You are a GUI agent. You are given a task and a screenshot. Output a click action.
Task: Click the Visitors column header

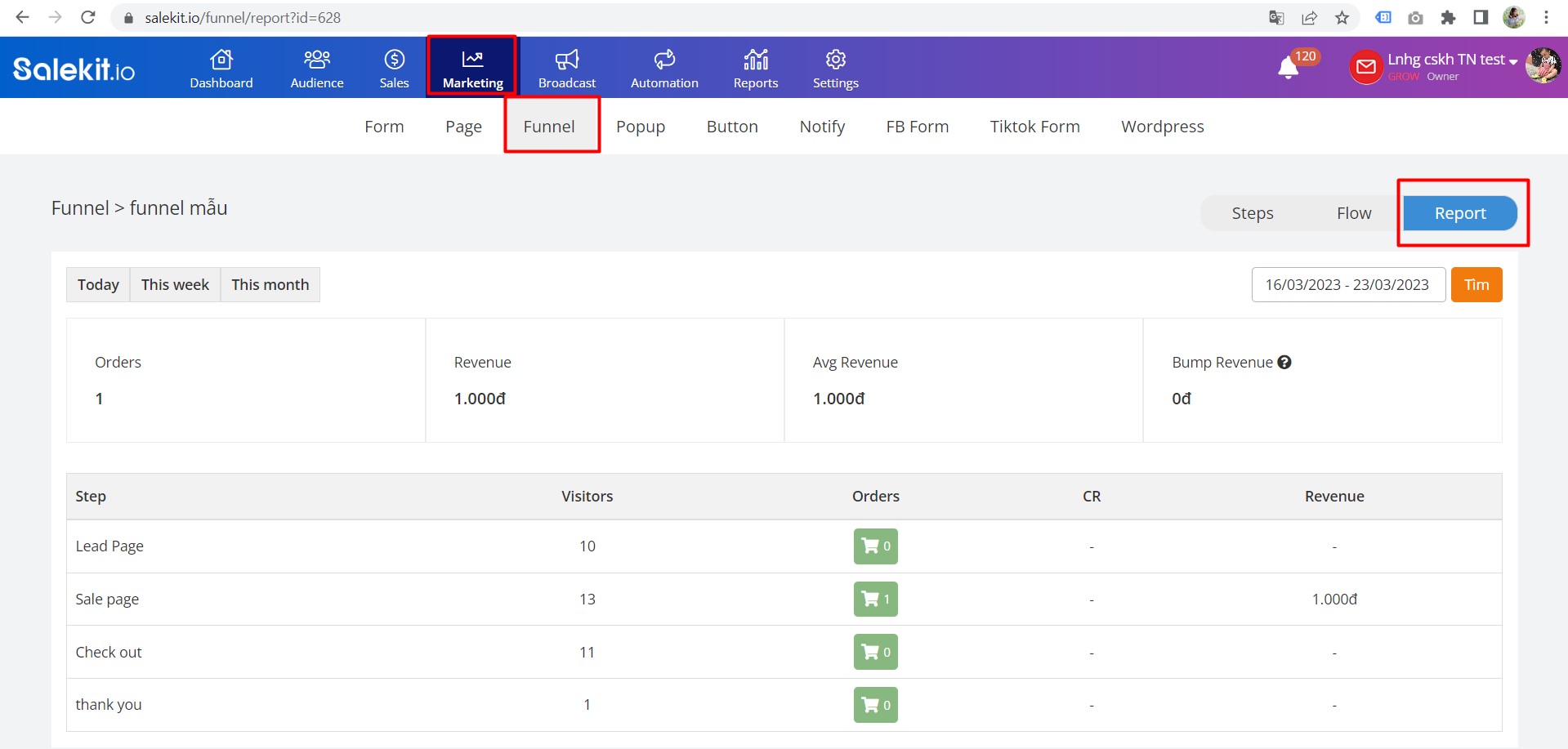click(587, 496)
